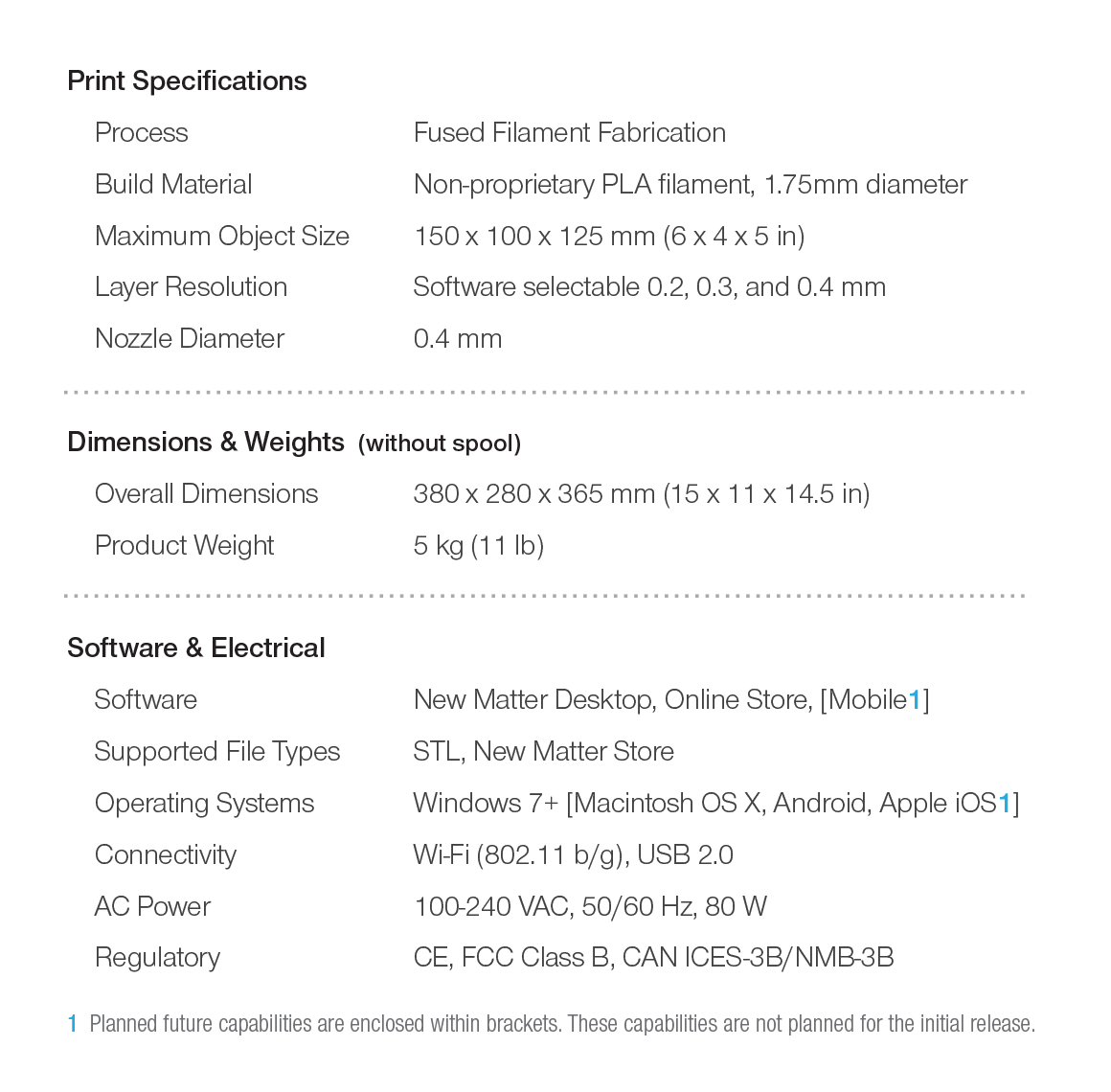Click the Regulatory certifications value text

pyautogui.click(x=653, y=958)
